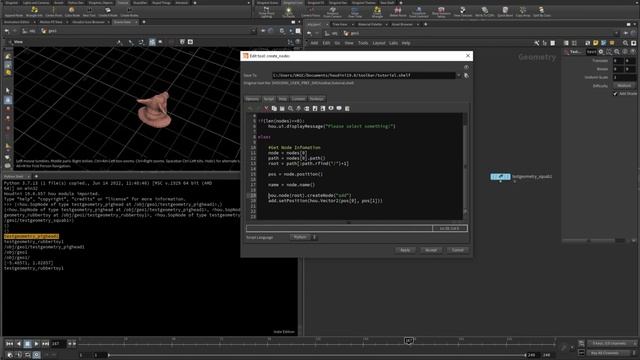Click the last icon in script editor toolbar
The width and height of the screenshot is (640, 360).
[x=347, y=109]
